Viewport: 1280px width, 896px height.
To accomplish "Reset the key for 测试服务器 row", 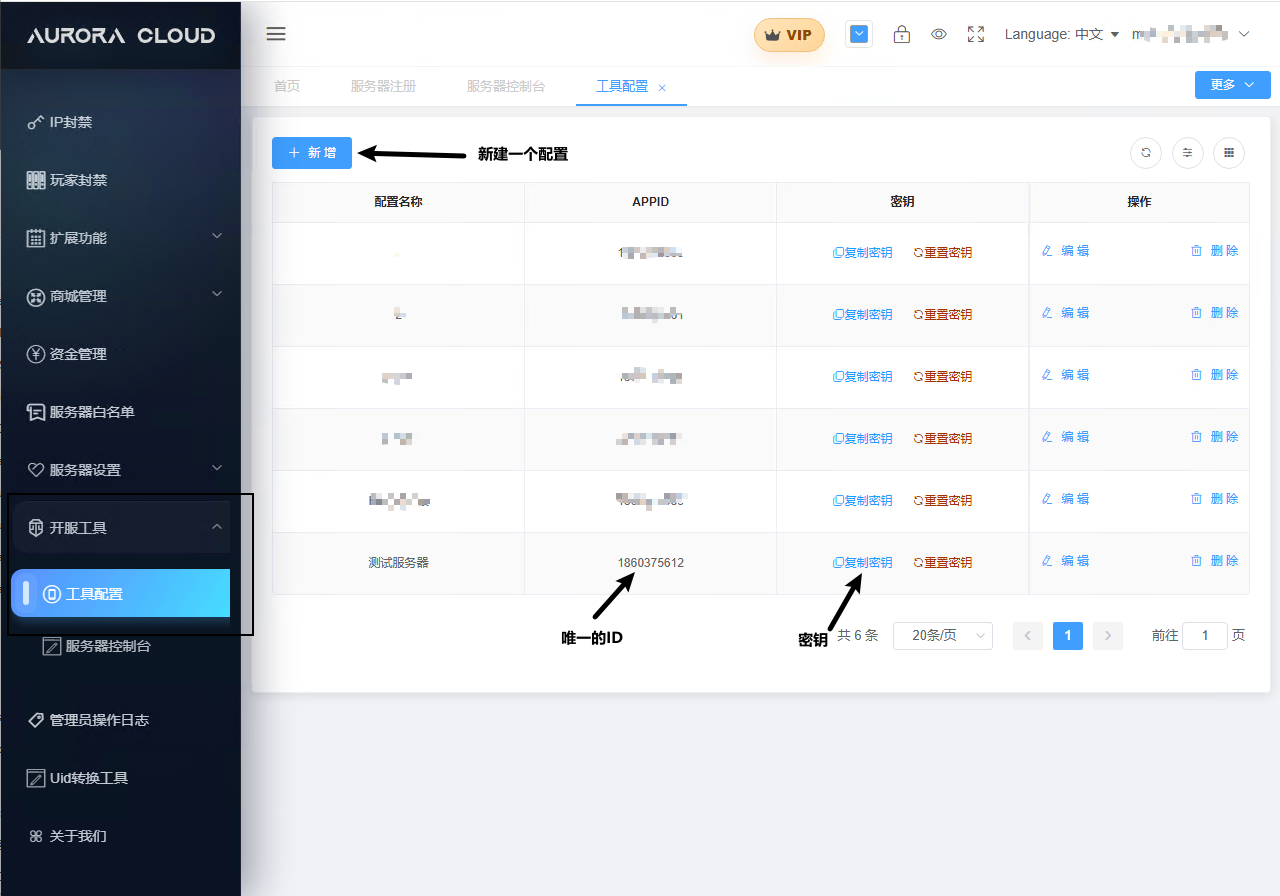I will [x=942, y=562].
